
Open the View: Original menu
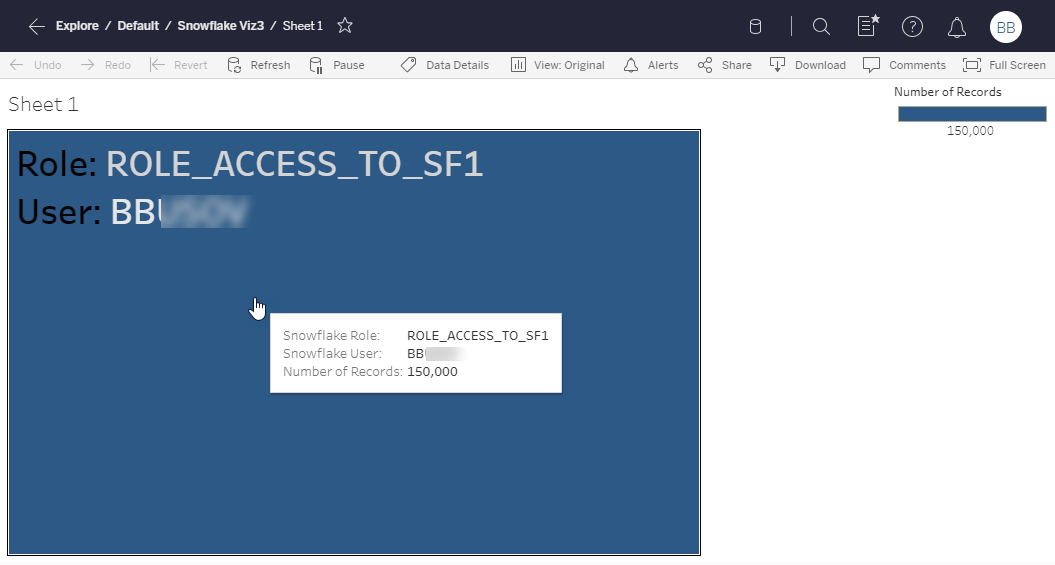[558, 65]
